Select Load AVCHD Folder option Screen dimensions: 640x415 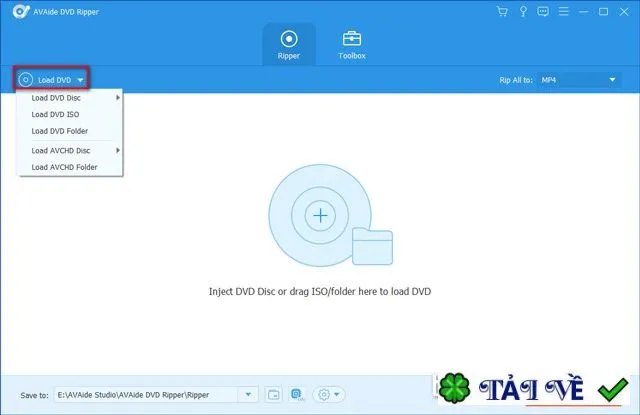pos(69,167)
